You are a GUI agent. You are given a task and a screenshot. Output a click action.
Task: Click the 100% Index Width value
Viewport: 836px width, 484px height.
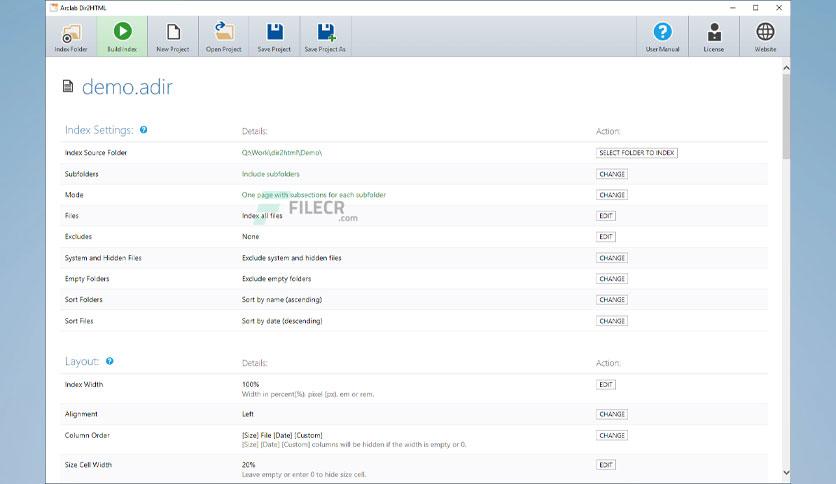click(x=250, y=384)
